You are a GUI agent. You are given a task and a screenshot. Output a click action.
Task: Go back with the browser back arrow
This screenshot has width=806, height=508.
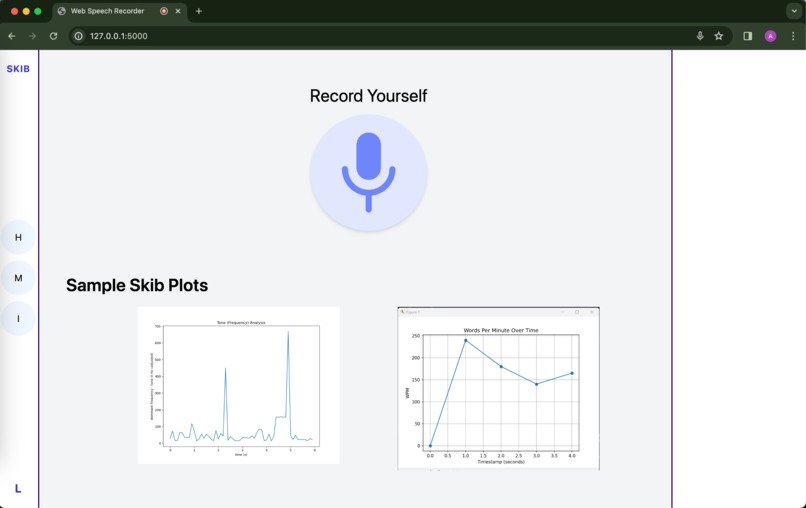pos(11,36)
